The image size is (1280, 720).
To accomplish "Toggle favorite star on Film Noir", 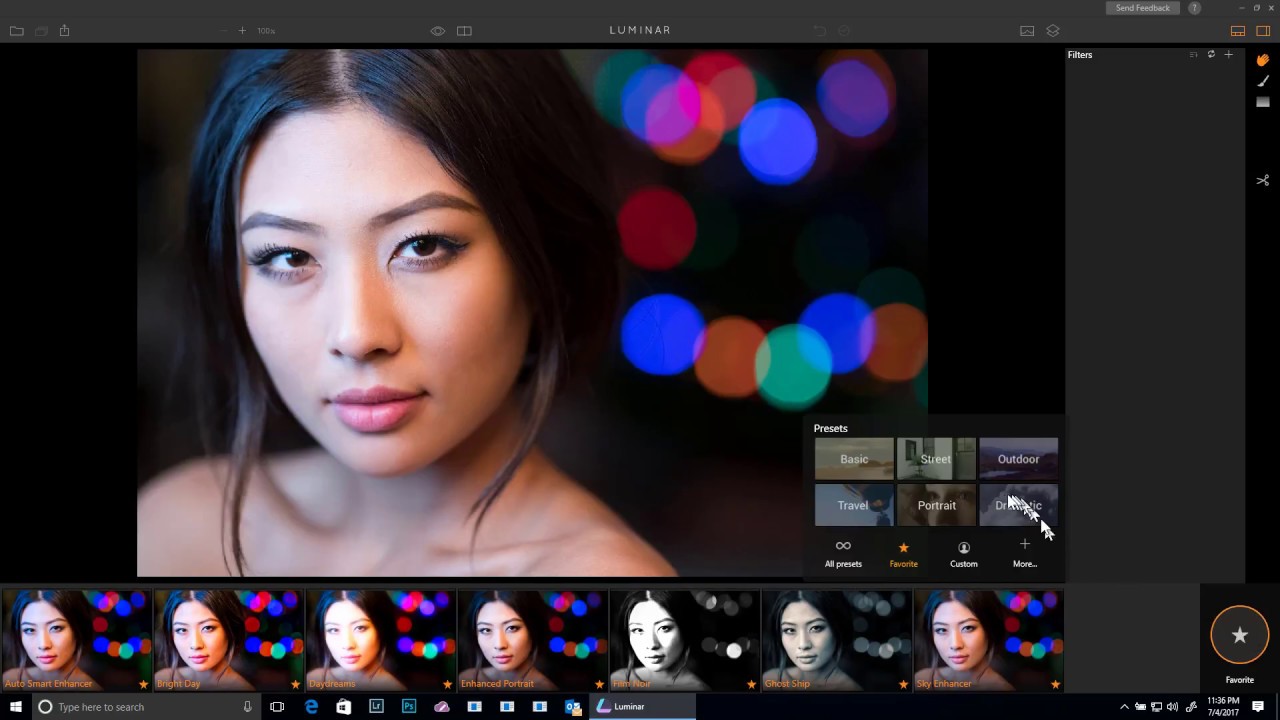I will pos(751,684).
